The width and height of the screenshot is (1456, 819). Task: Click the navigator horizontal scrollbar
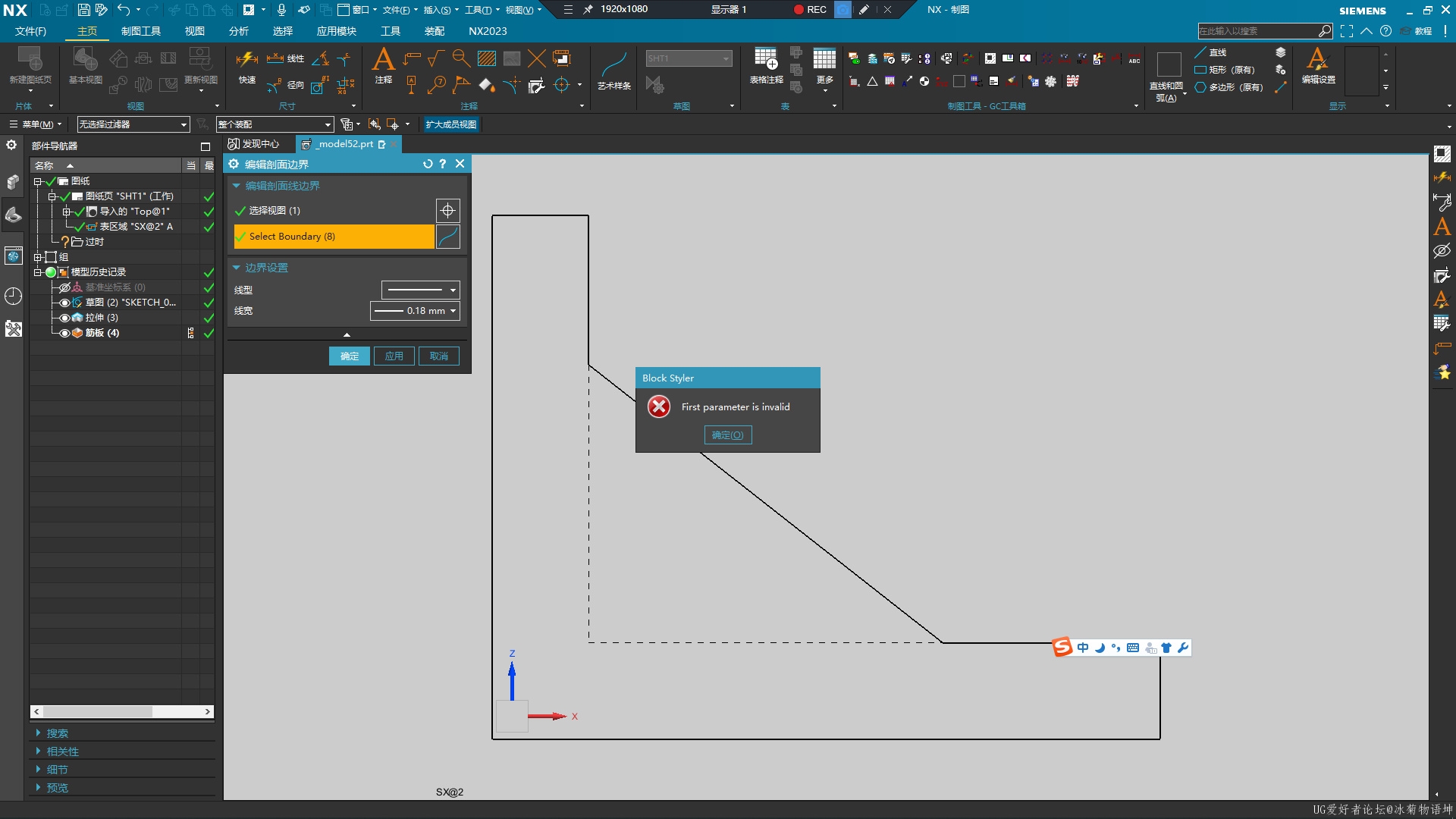pyautogui.click(x=121, y=711)
